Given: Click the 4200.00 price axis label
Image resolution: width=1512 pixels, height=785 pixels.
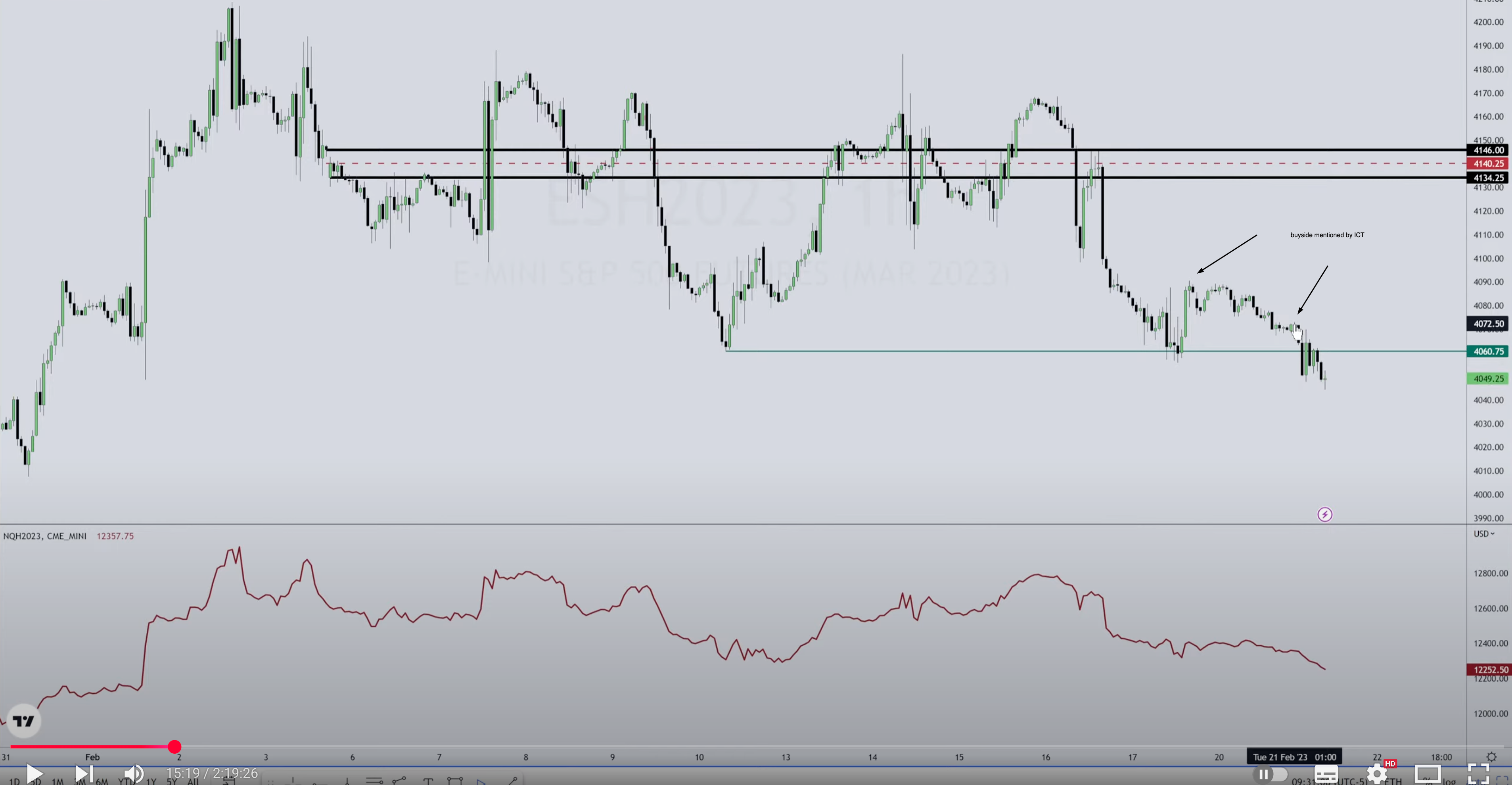Looking at the screenshot, I should coord(1489,22).
